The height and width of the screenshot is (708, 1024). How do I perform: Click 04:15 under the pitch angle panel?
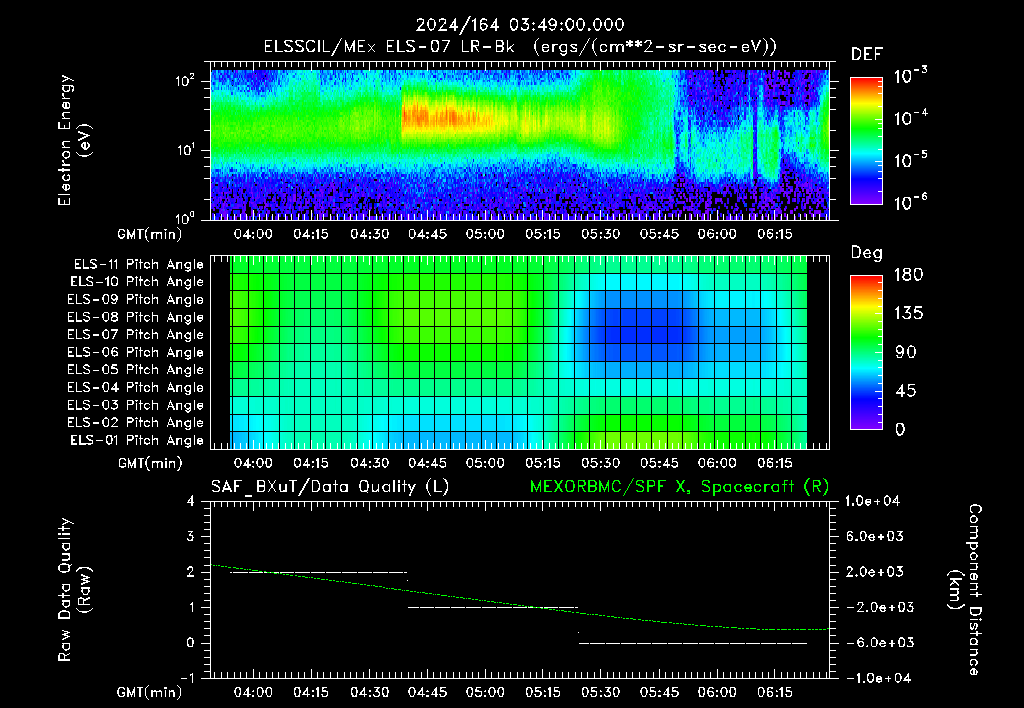pyautogui.click(x=312, y=463)
